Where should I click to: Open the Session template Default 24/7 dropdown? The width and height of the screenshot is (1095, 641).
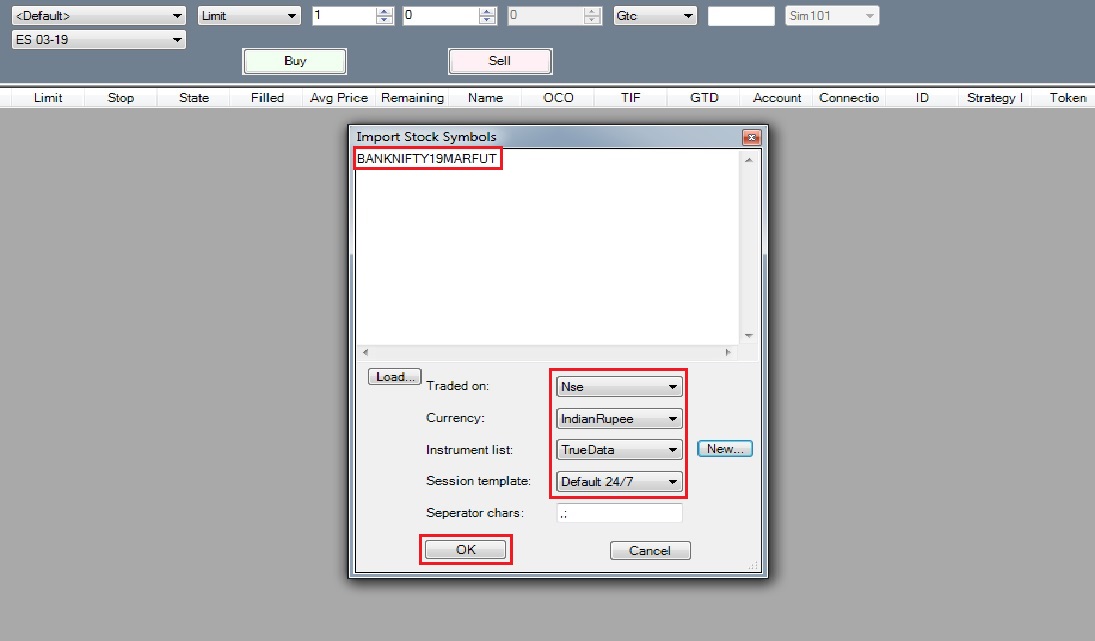(x=619, y=481)
